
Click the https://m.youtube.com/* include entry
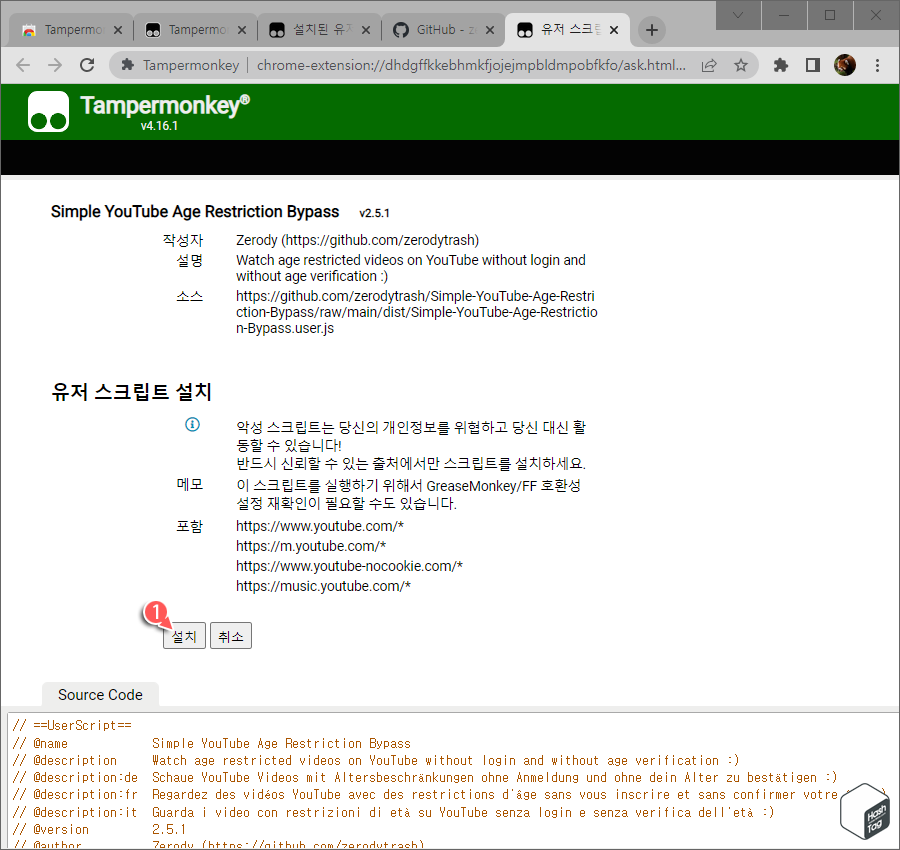click(x=311, y=546)
